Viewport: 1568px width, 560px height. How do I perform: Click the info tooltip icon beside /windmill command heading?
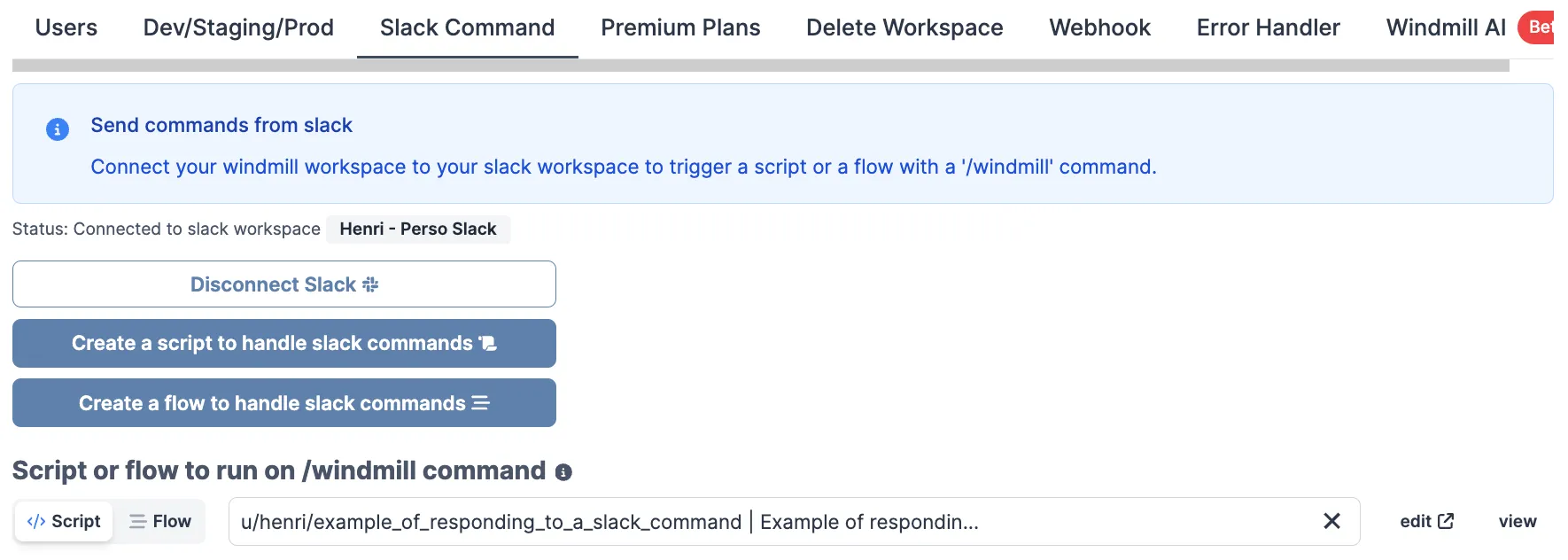[x=563, y=472]
